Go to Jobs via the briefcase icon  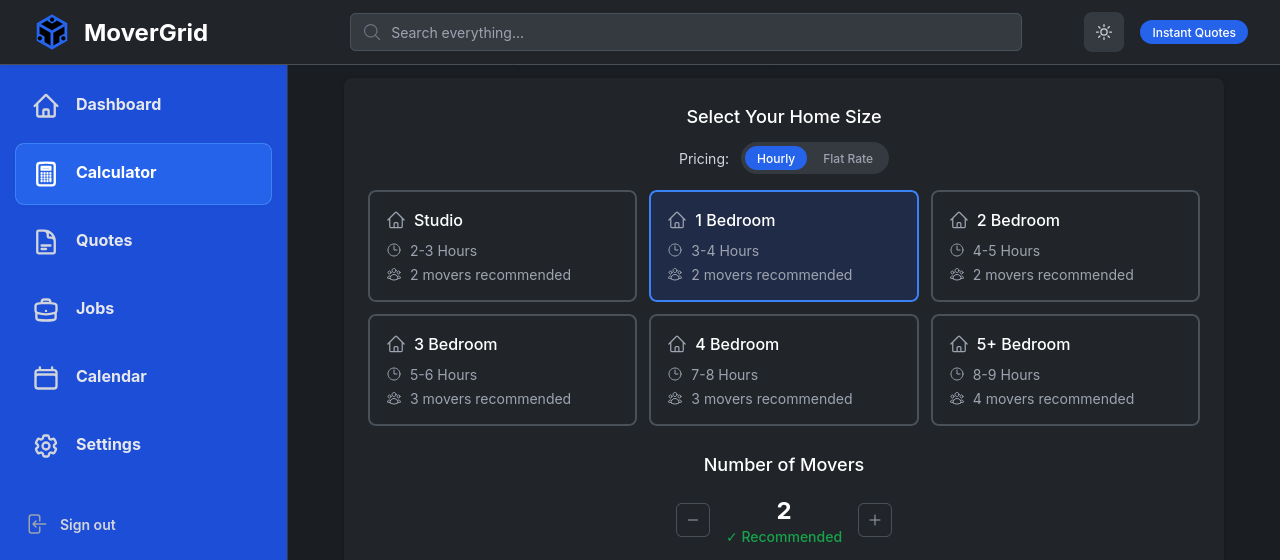click(46, 309)
